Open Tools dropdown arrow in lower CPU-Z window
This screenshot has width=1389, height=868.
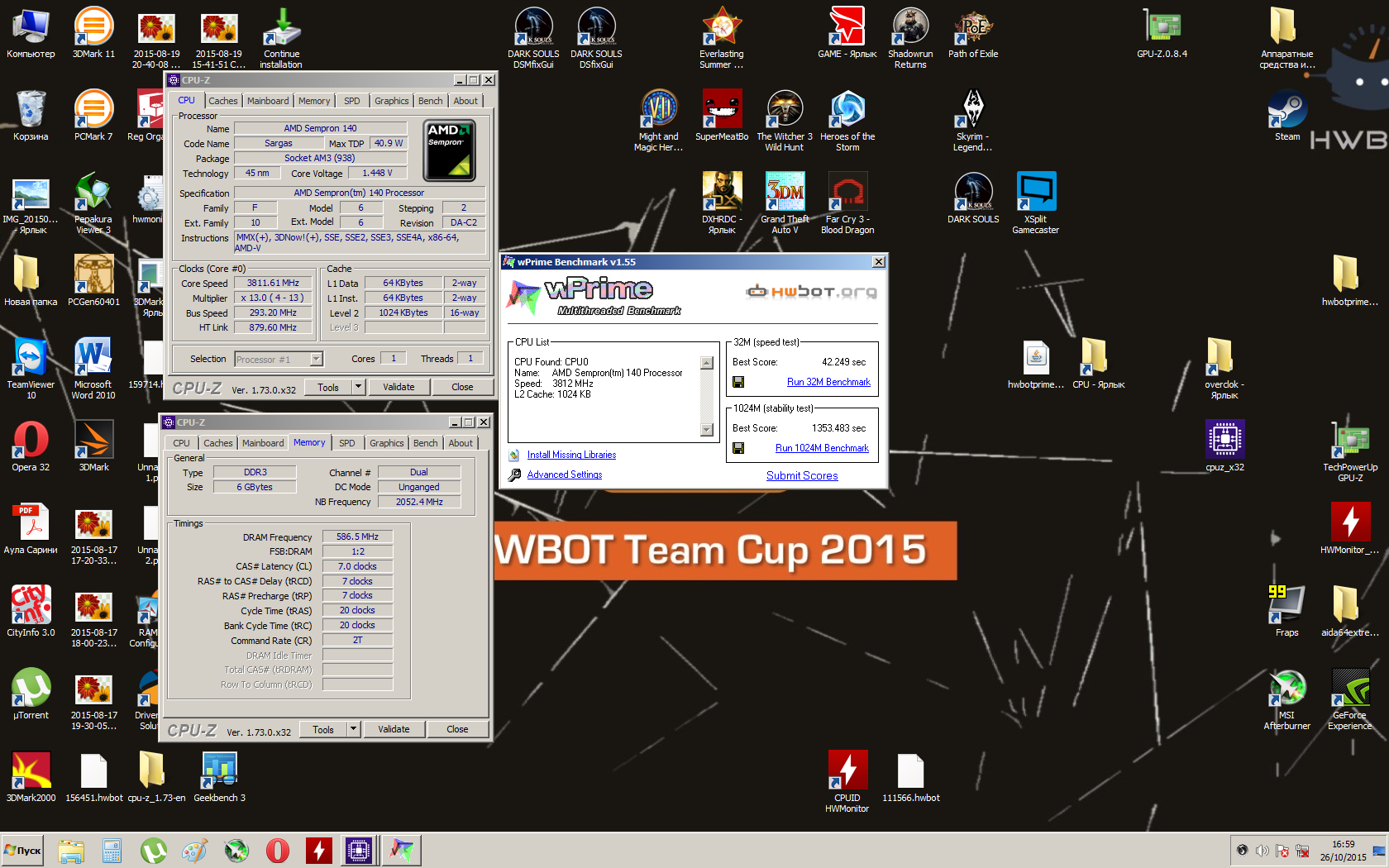point(353,729)
